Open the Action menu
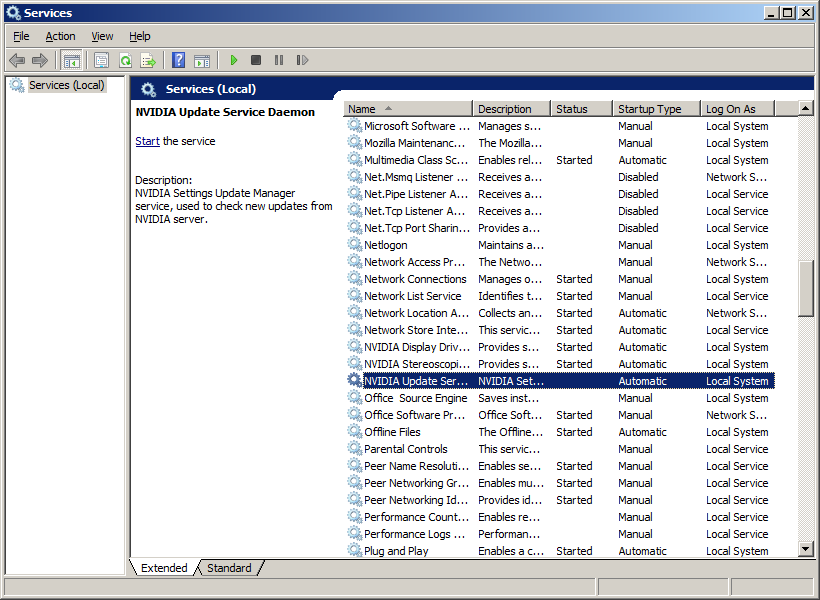 coord(60,36)
